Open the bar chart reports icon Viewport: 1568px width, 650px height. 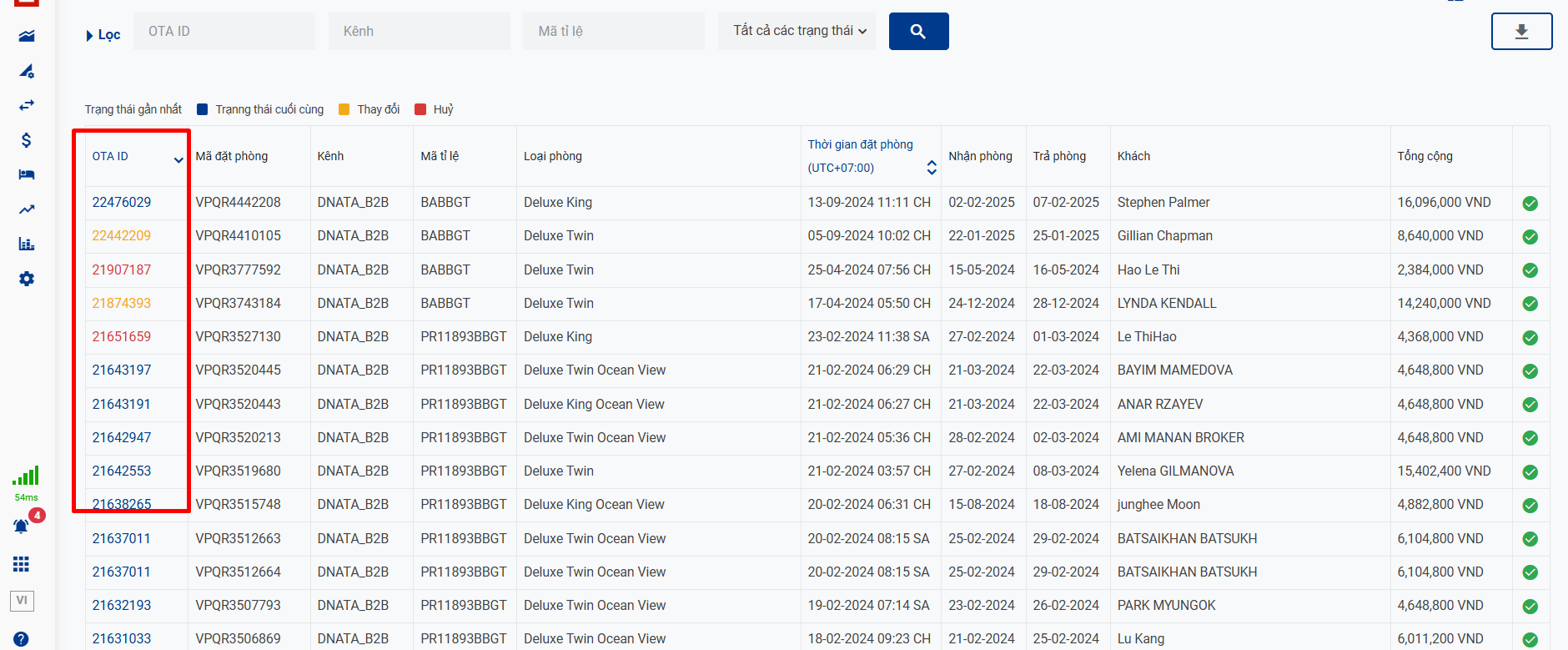click(x=27, y=244)
